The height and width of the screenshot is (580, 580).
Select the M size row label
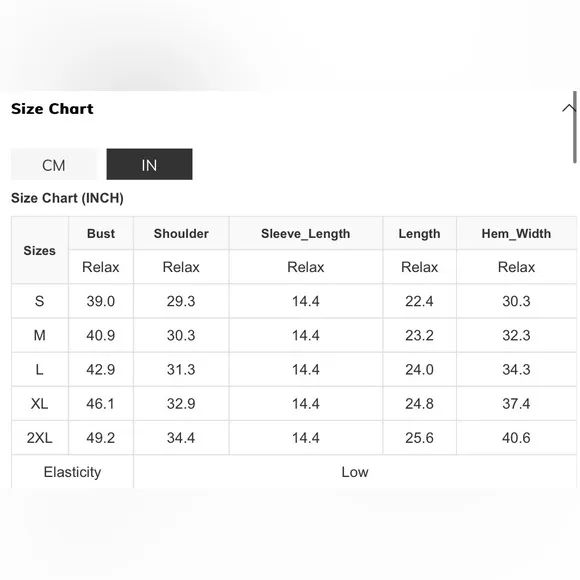tap(40, 335)
